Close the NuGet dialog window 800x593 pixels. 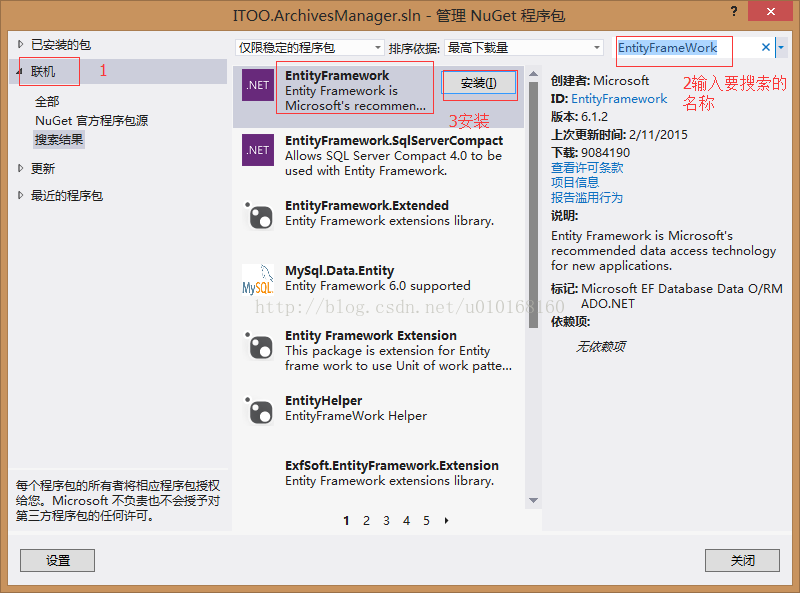(x=770, y=11)
